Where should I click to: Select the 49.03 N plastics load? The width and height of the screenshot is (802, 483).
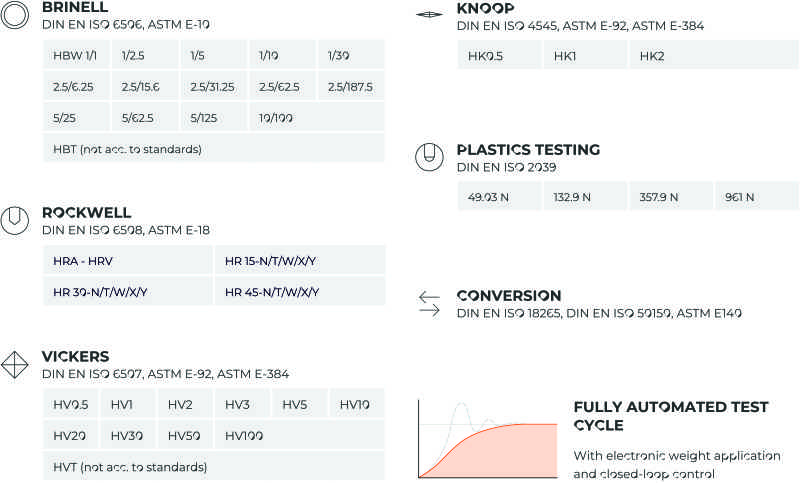coord(499,197)
